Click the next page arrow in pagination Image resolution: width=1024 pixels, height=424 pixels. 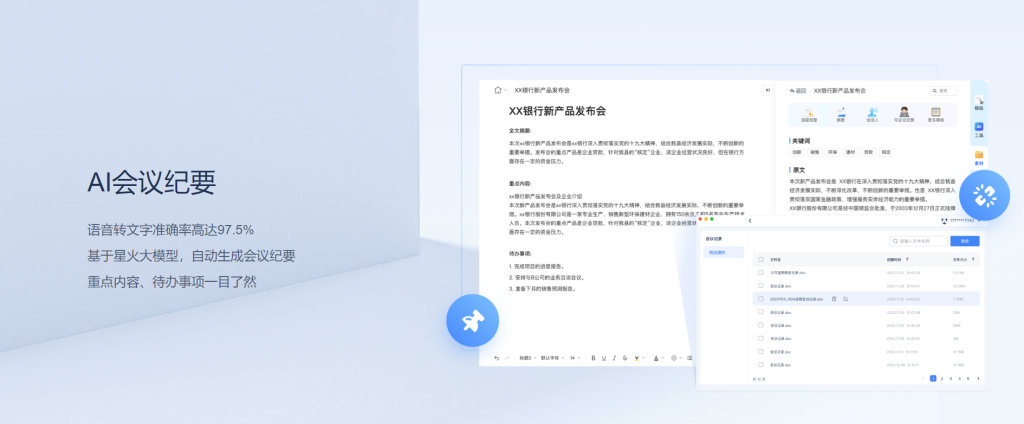point(978,378)
